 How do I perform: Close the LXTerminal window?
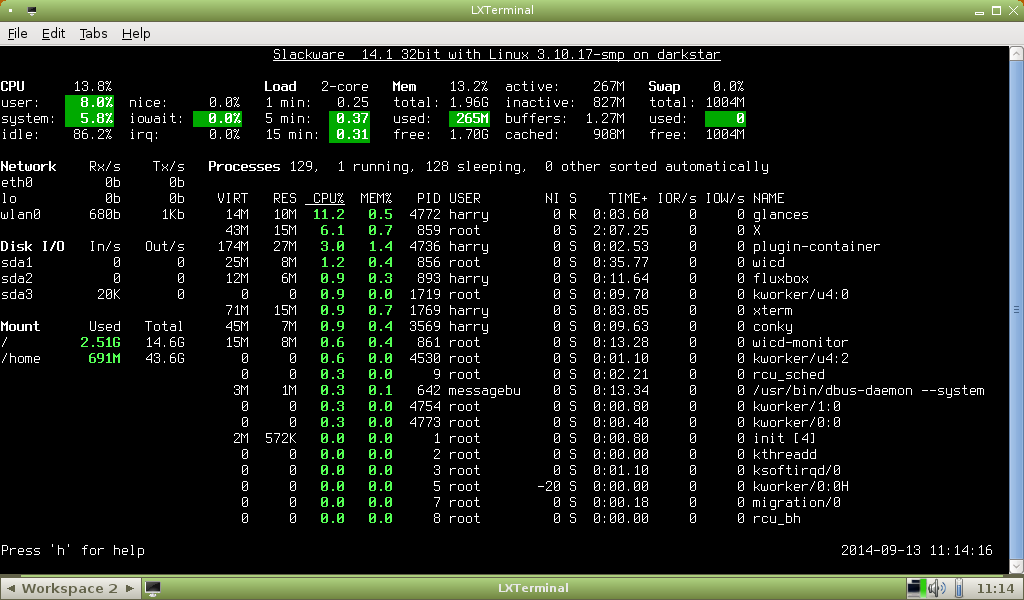(1014, 11)
